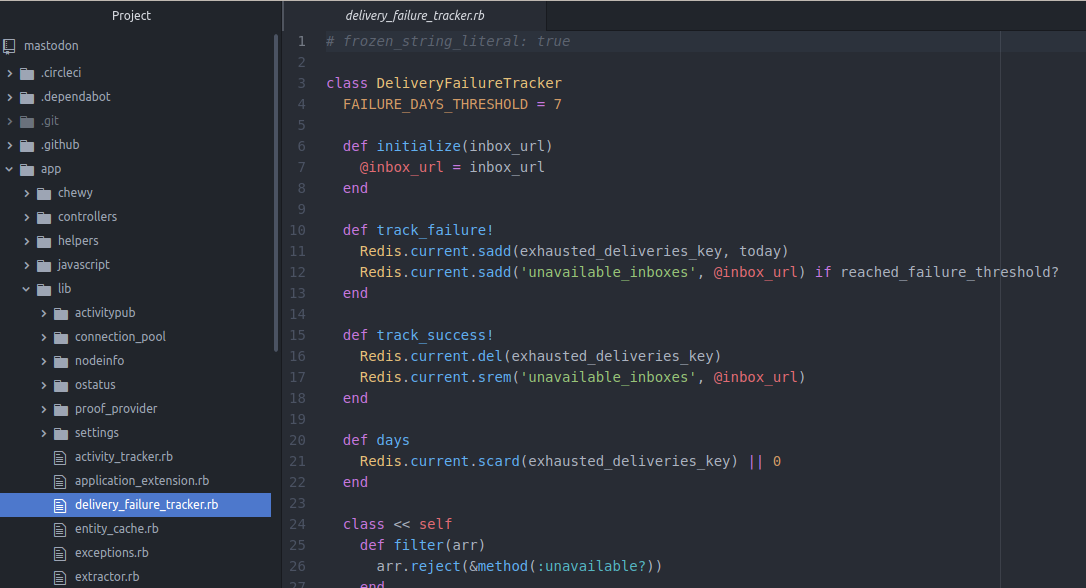This screenshot has height=588, width=1086.
Task: Click the folder icon next to controllers
Action: [x=45, y=216]
